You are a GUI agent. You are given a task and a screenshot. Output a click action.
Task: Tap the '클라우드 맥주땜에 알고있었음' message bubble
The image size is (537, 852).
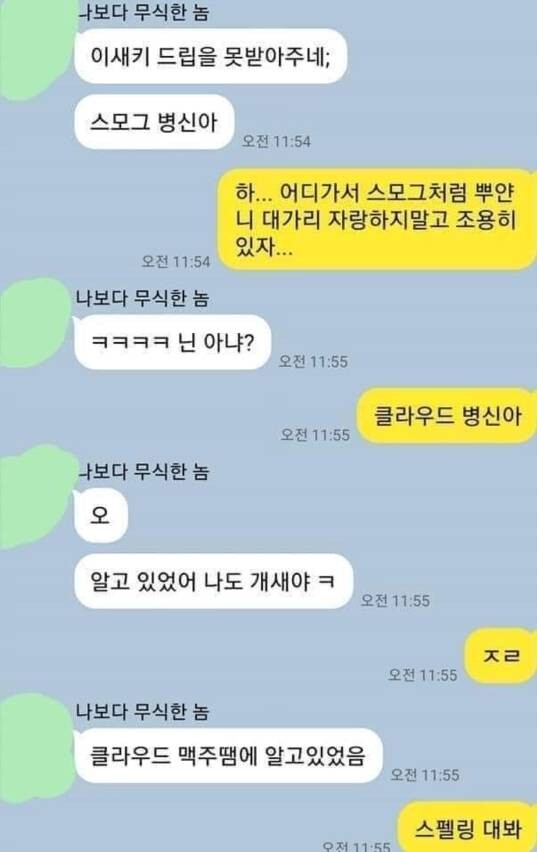(228, 756)
